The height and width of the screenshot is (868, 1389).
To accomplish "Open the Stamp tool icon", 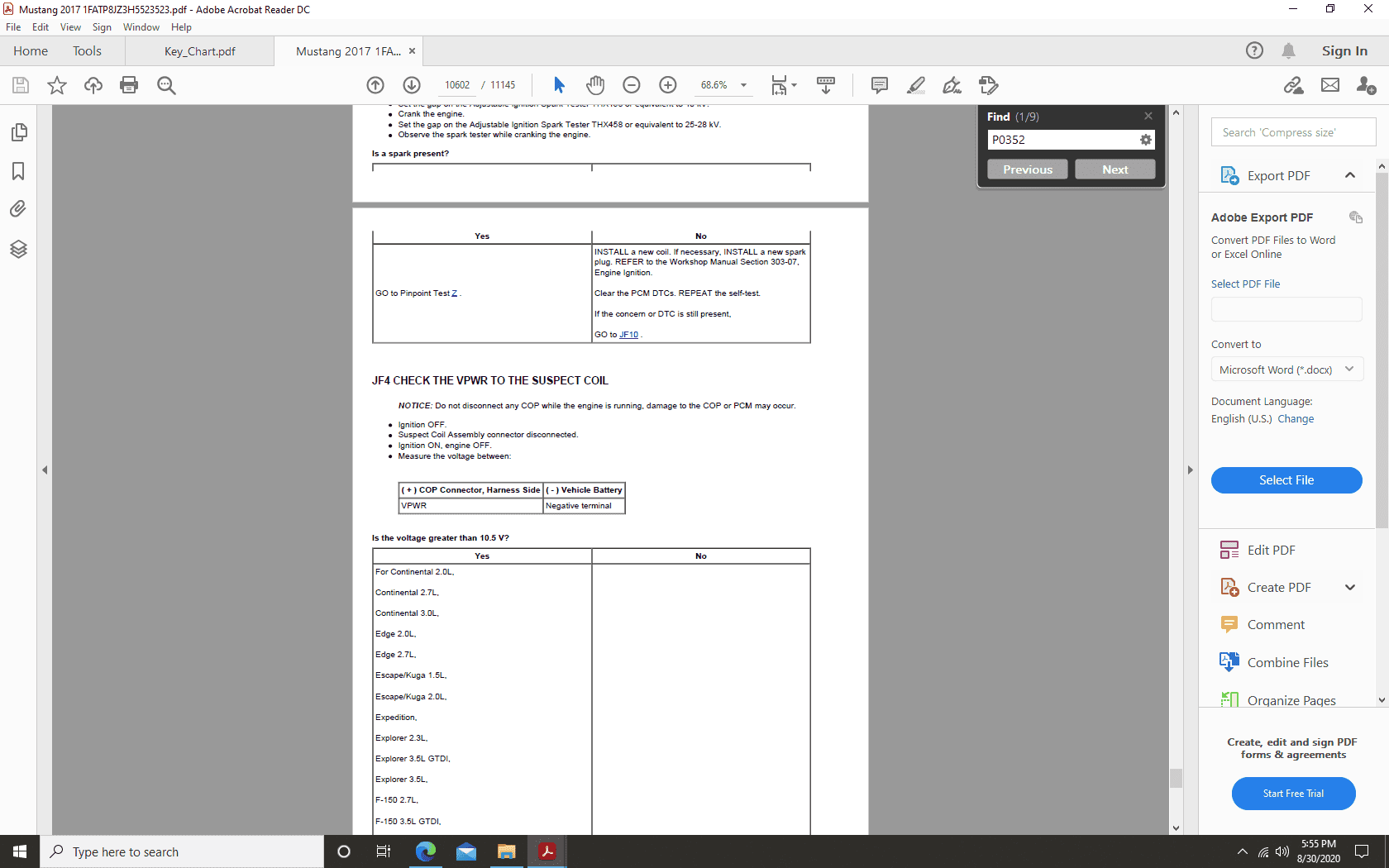I will [989, 85].
